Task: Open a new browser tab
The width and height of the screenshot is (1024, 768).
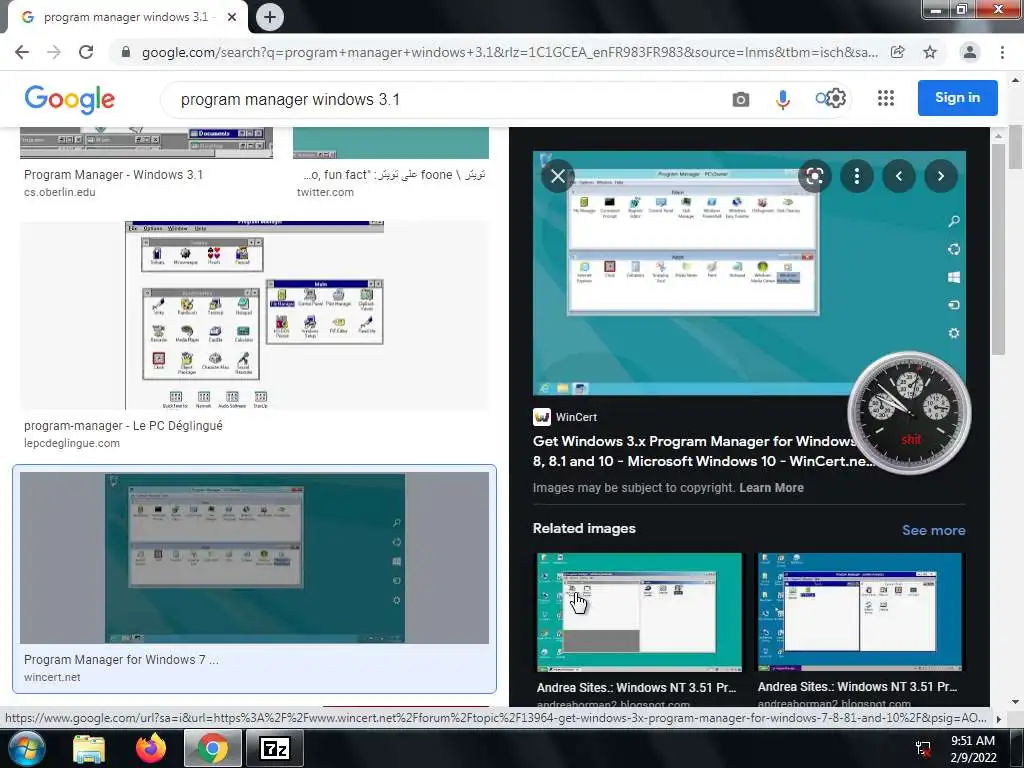Action: (270, 17)
